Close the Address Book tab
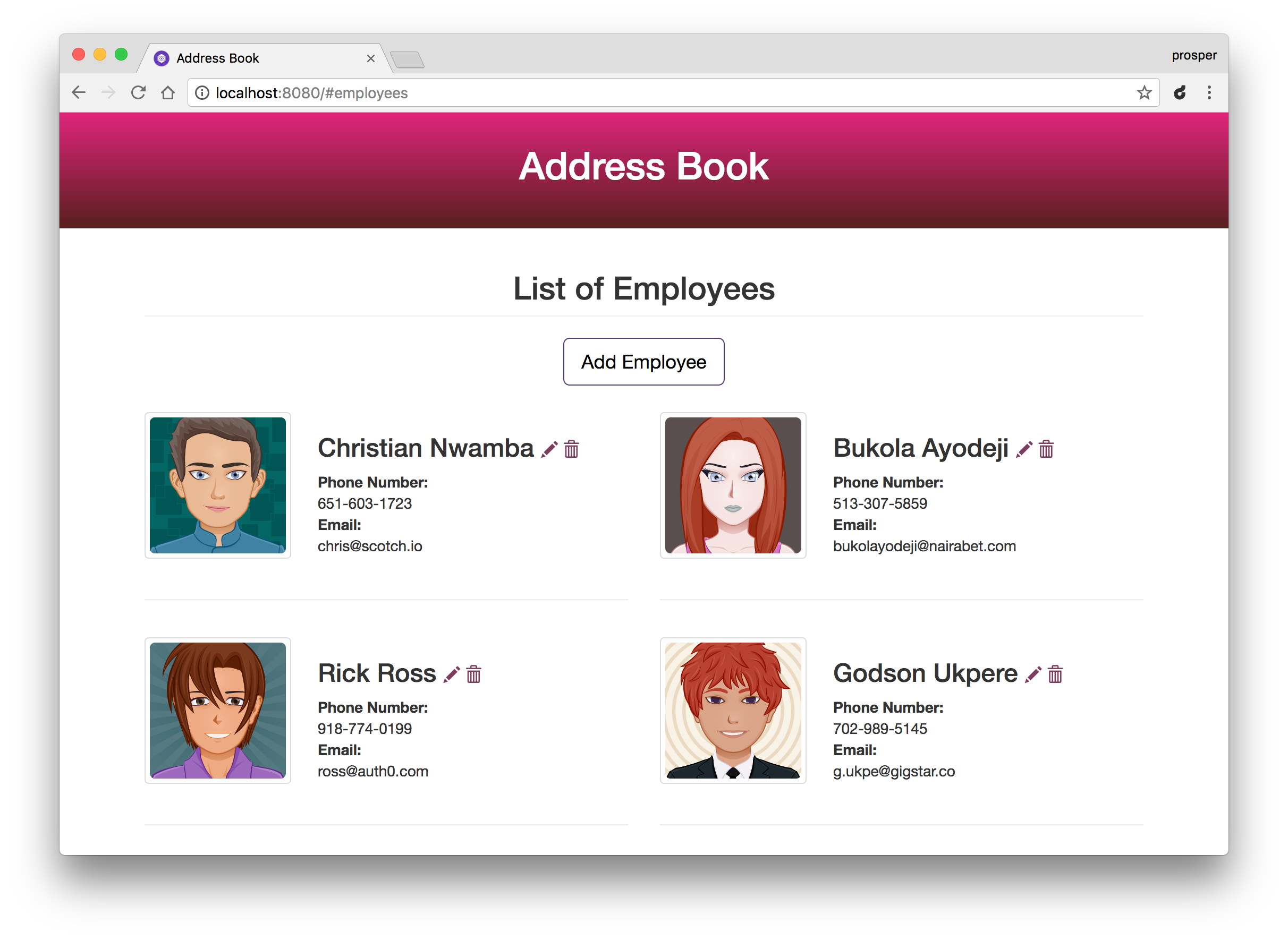Screen dimensions: 1288x940 [x=370, y=58]
